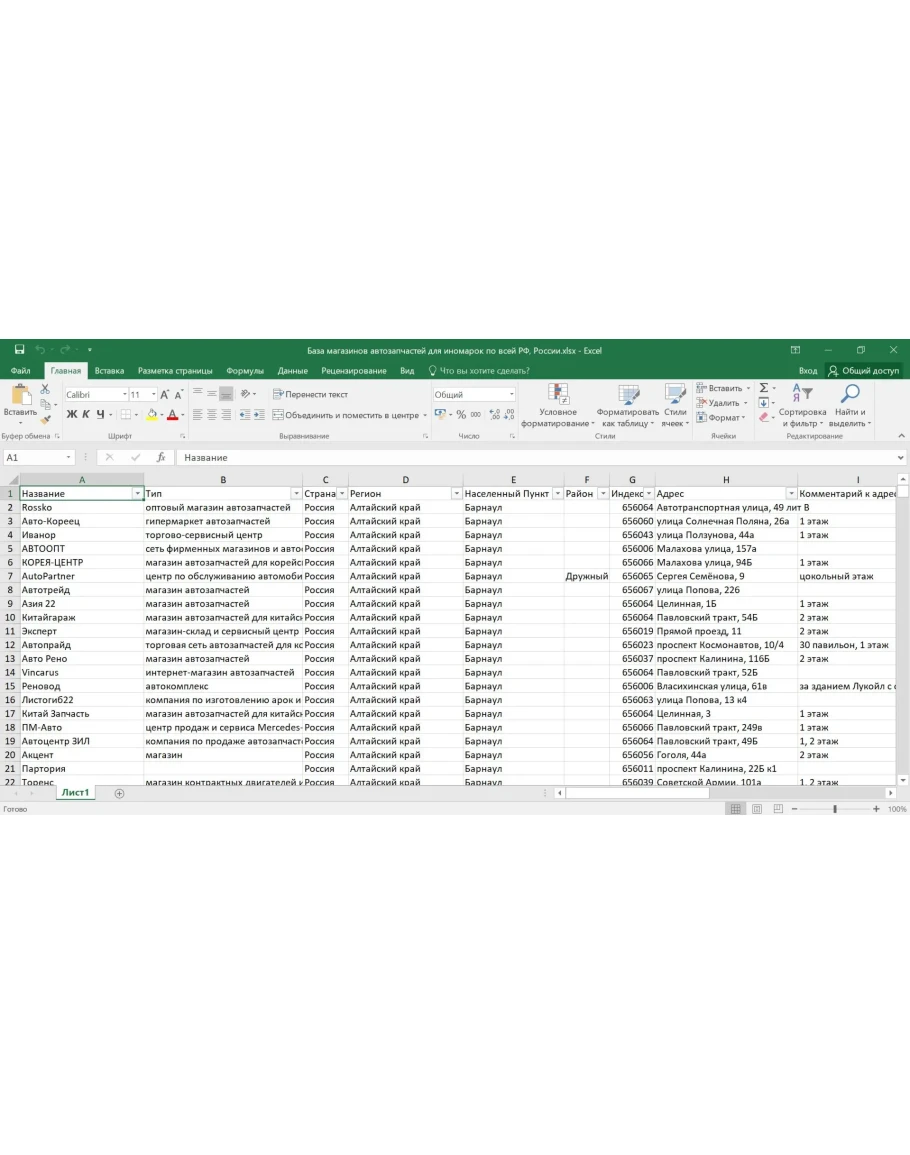Open Условное форматирование menu

558,405
